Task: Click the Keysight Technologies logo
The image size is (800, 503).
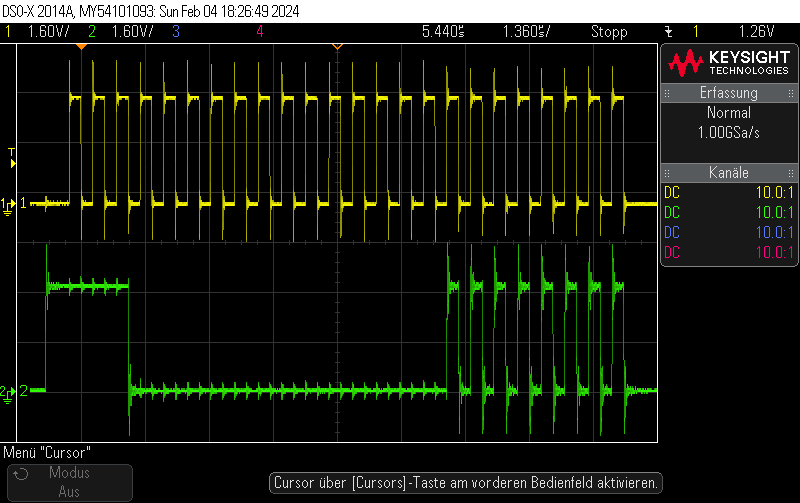Action: click(x=729, y=63)
